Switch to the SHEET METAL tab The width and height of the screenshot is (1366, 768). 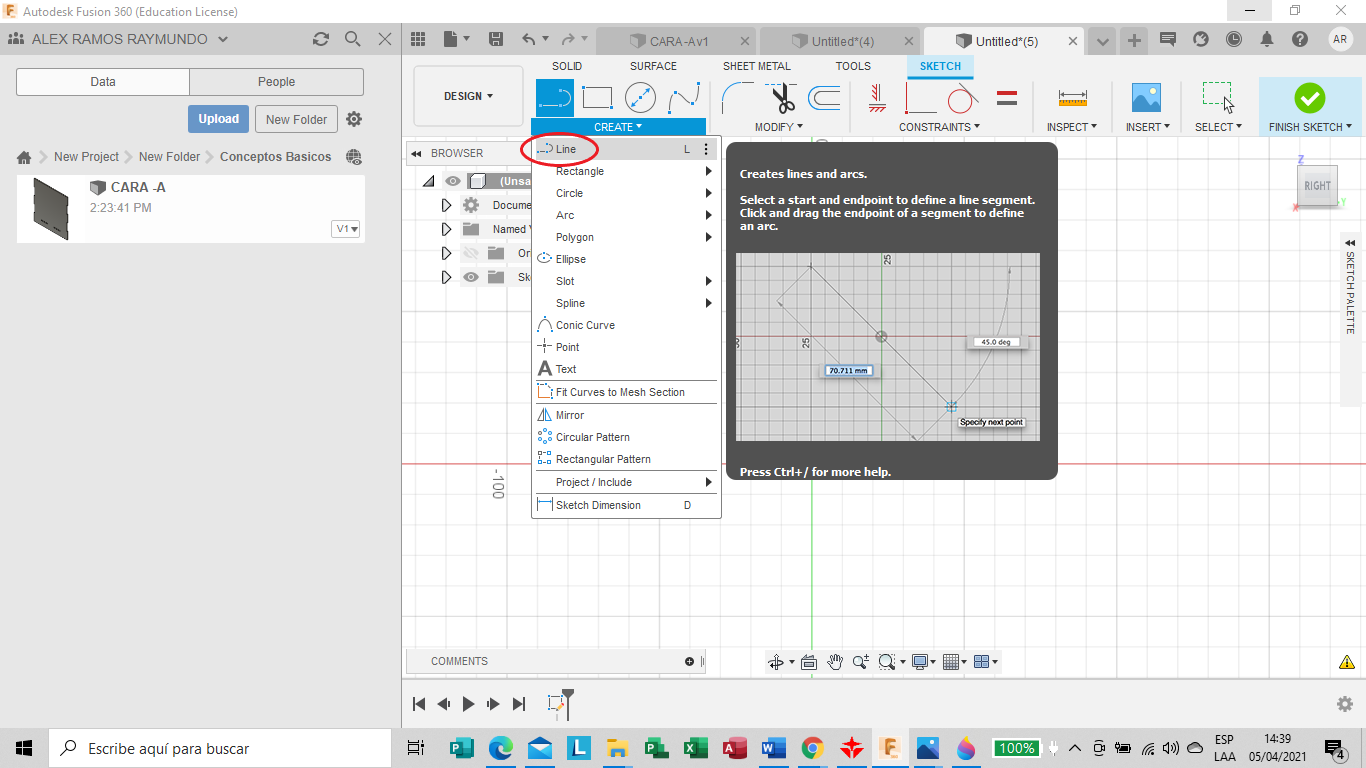[x=757, y=66]
